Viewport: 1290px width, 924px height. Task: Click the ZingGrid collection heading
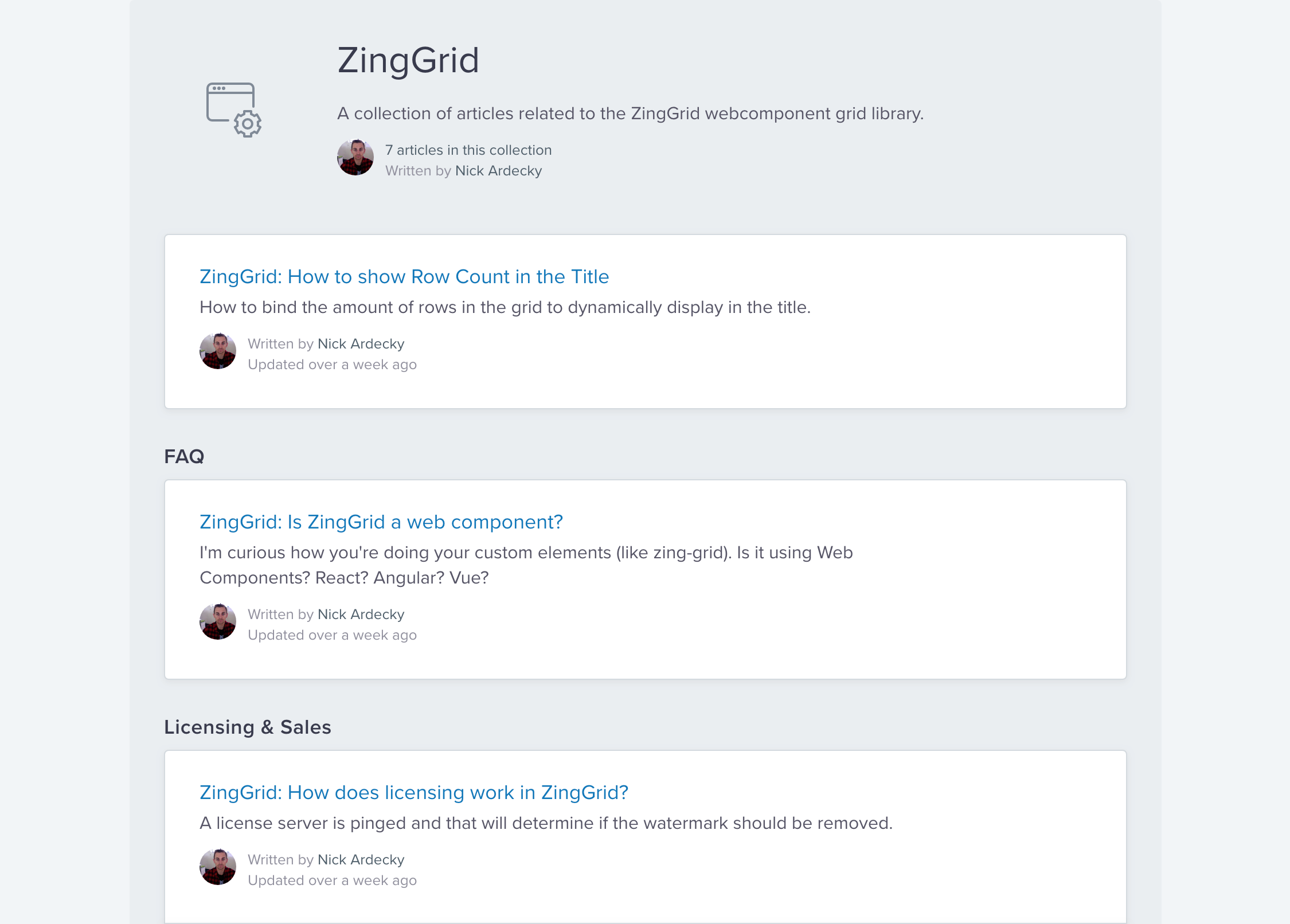point(408,61)
